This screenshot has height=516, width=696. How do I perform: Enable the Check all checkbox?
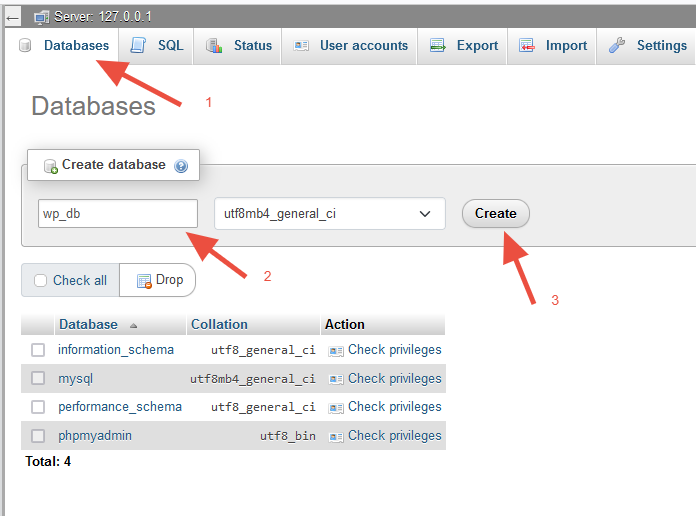pos(41,281)
